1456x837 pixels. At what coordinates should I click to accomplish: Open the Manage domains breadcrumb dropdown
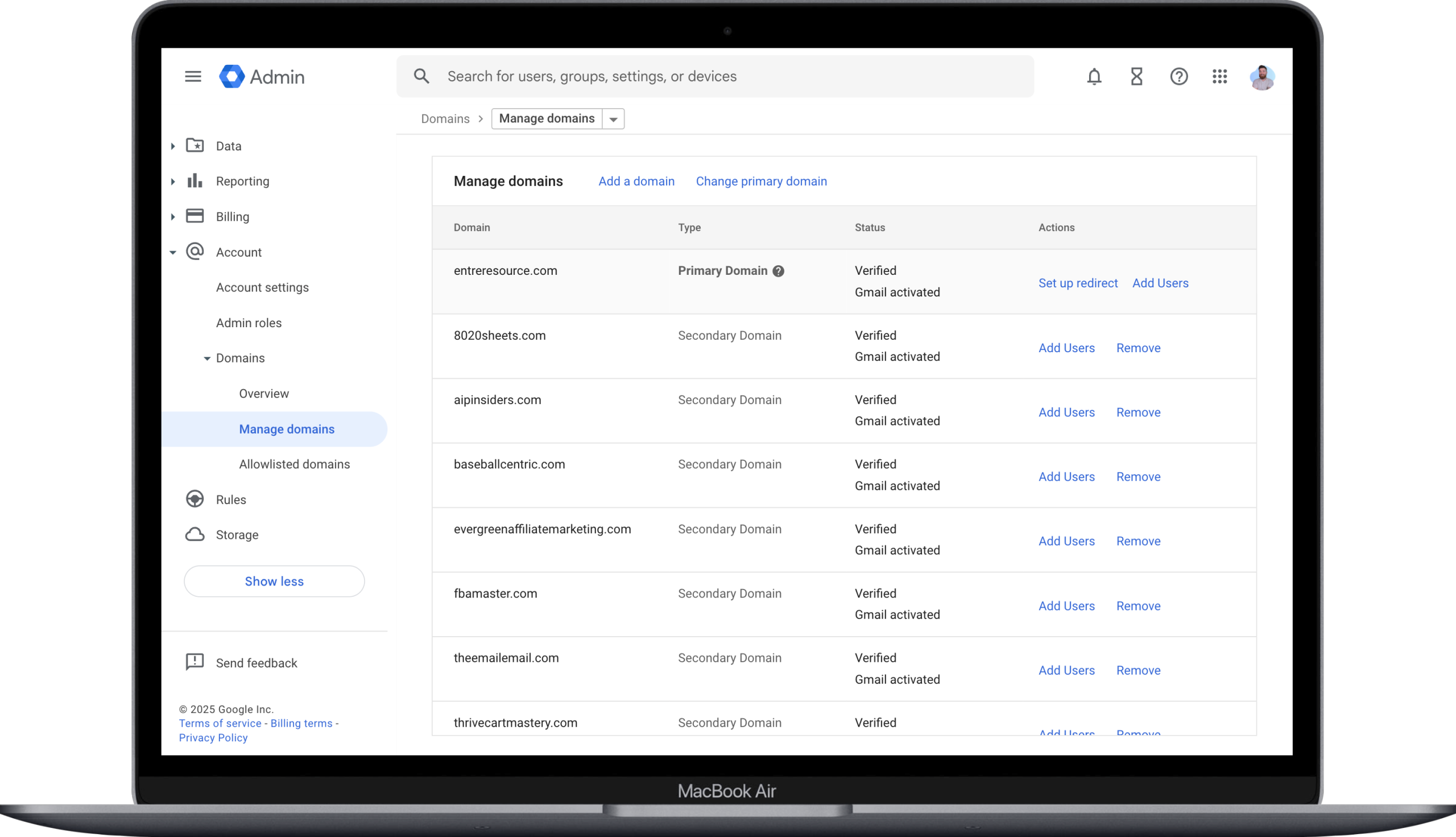click(x=613, y=118)
